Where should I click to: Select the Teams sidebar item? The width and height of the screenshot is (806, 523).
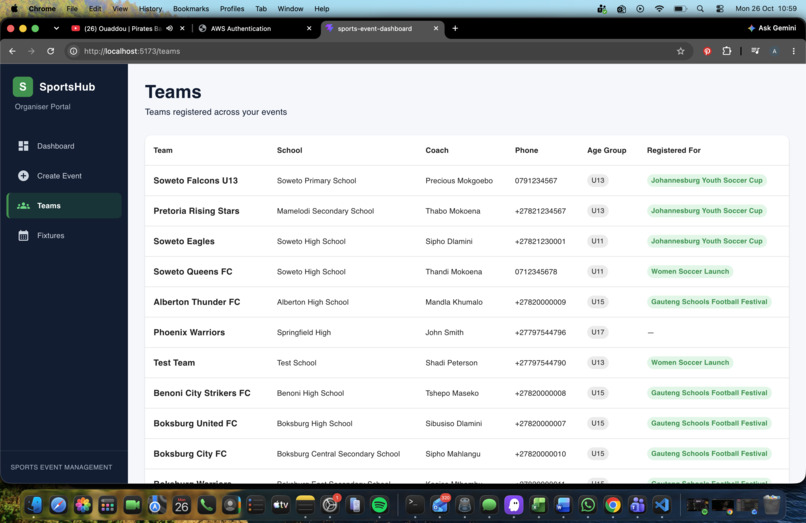point(64,206)
